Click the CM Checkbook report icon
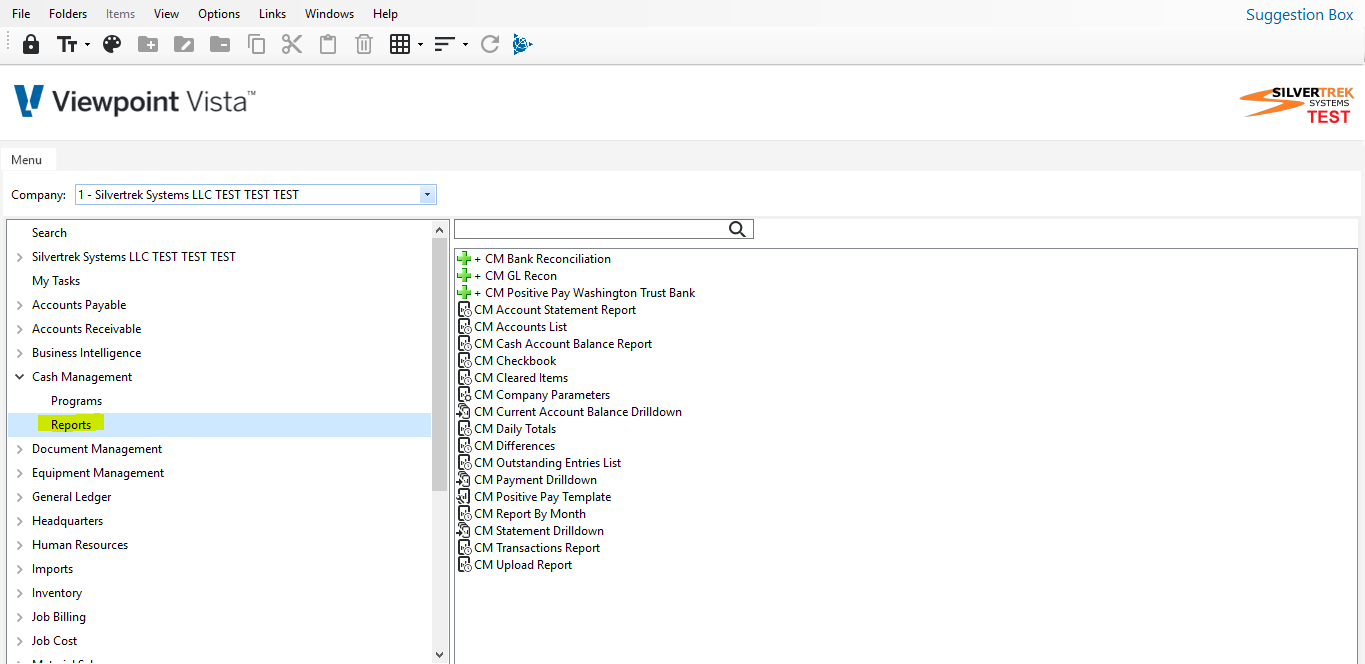This screenshot has height=664, width=1365. tap(464, 361)
